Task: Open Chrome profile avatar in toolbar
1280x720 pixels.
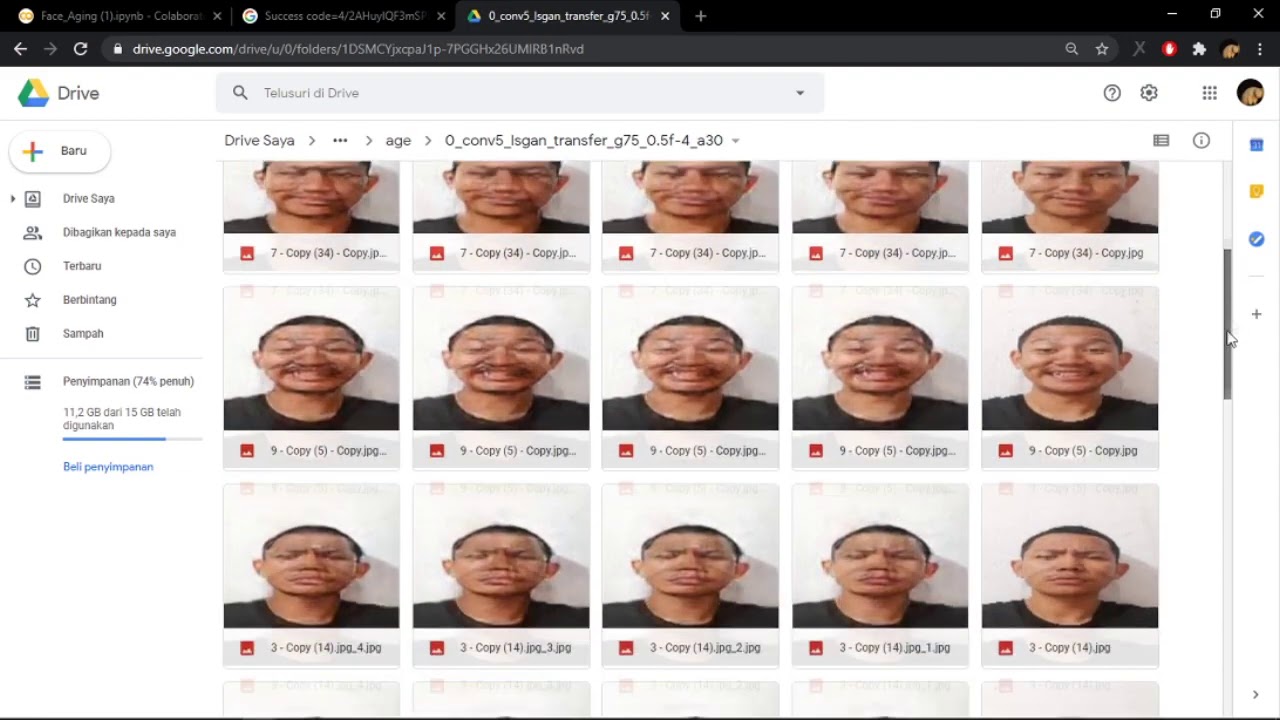Action: (x=1231, y=48)
